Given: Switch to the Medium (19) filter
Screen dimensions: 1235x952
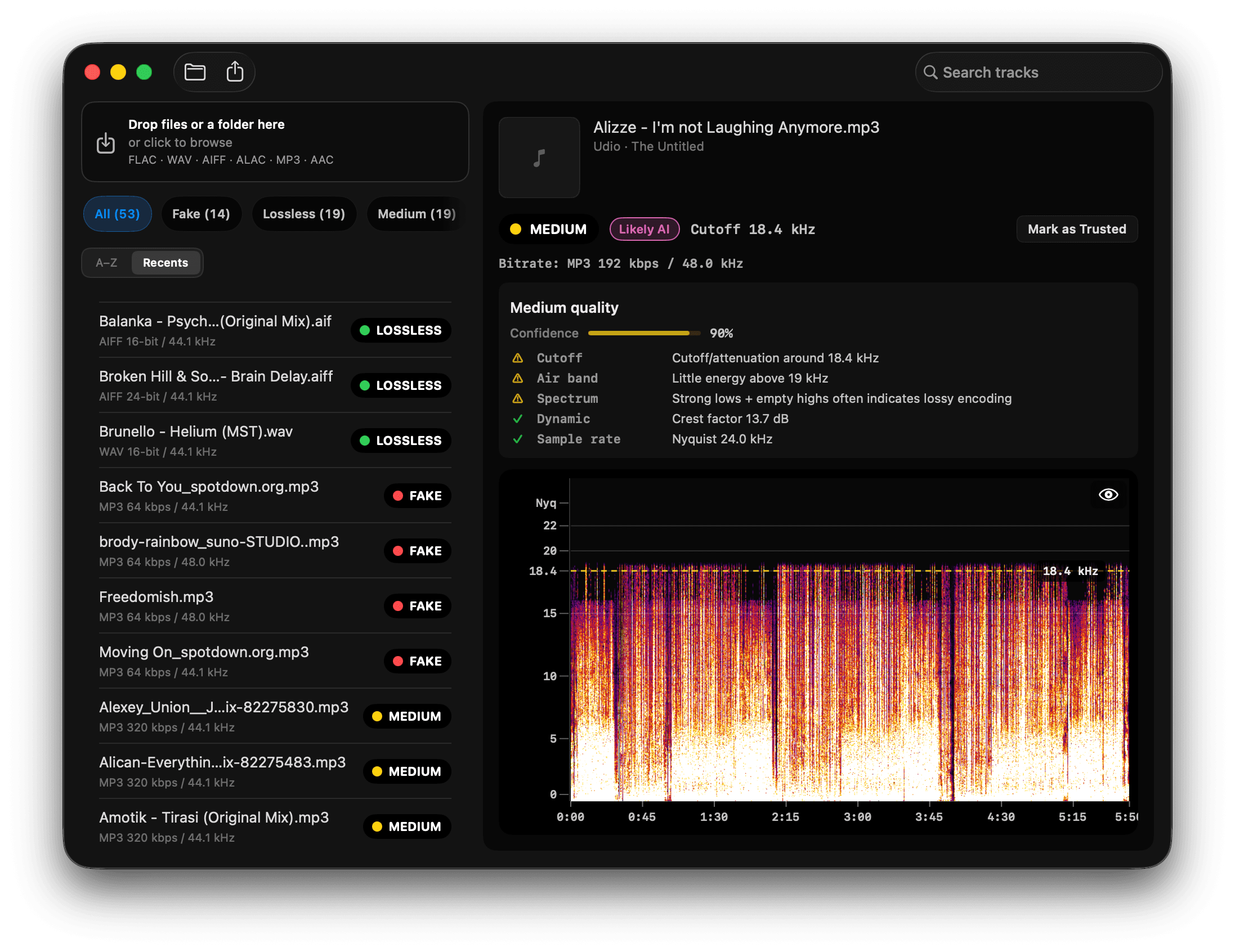Looking at the screenshot, I should tap(416, 214).
